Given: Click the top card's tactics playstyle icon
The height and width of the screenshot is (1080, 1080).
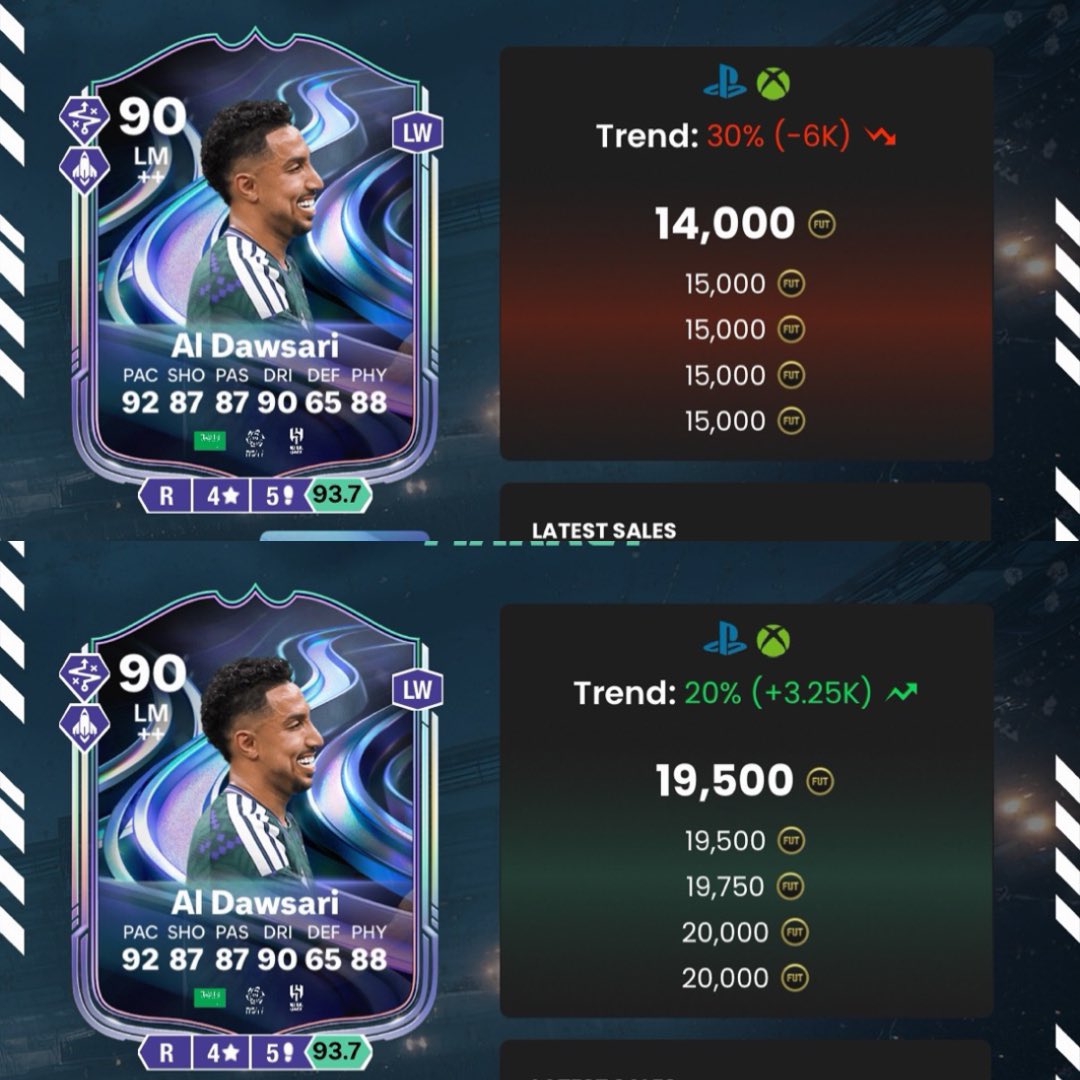Looking at the screenshot, I should click(83, 118).
